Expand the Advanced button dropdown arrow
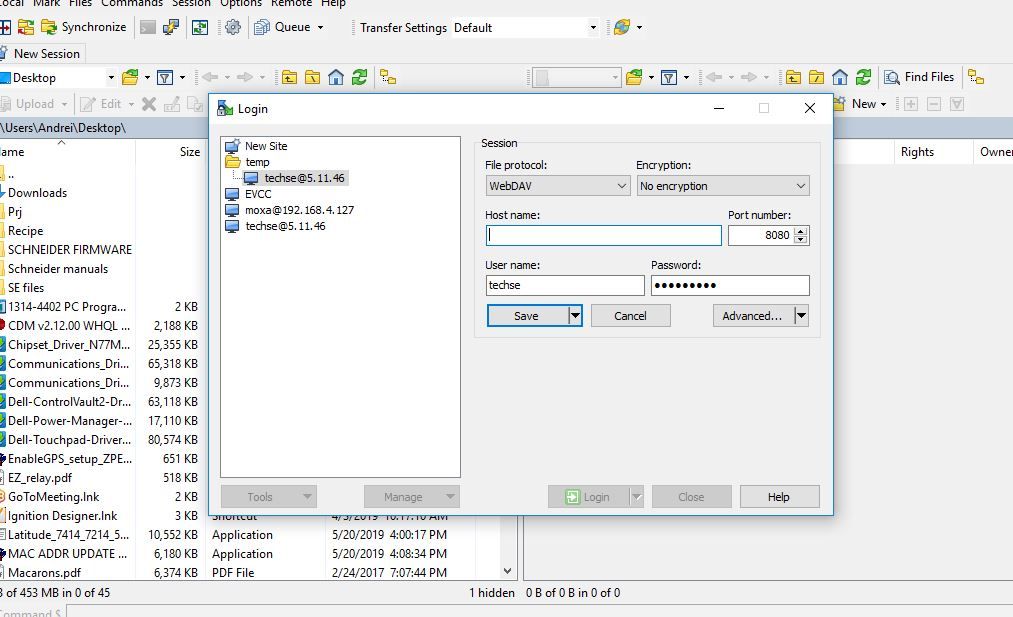 tap(800, 316)
